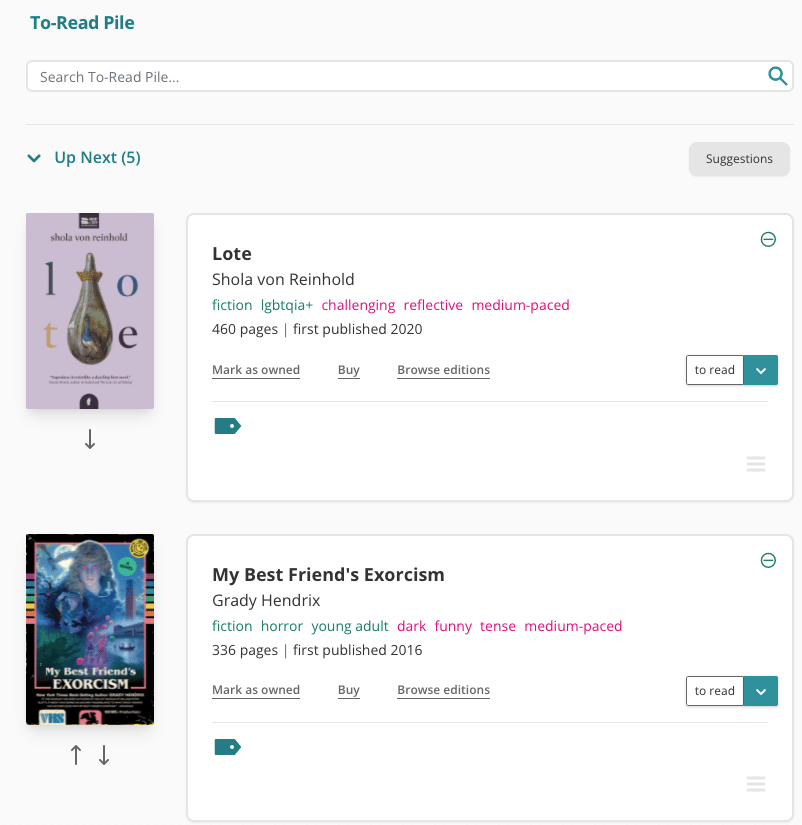Viewport: 802px width, 825px height.
Task: Add tags to Lote via tag icon
Action: tap(227, 426)
